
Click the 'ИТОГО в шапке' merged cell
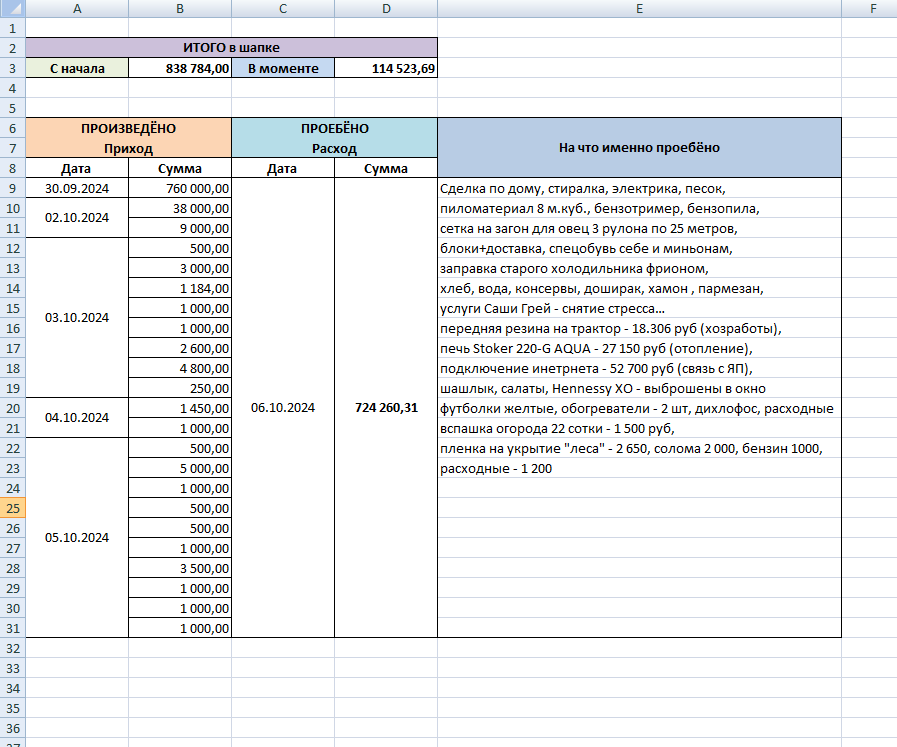pyautogui.click(x=232, y=47)
